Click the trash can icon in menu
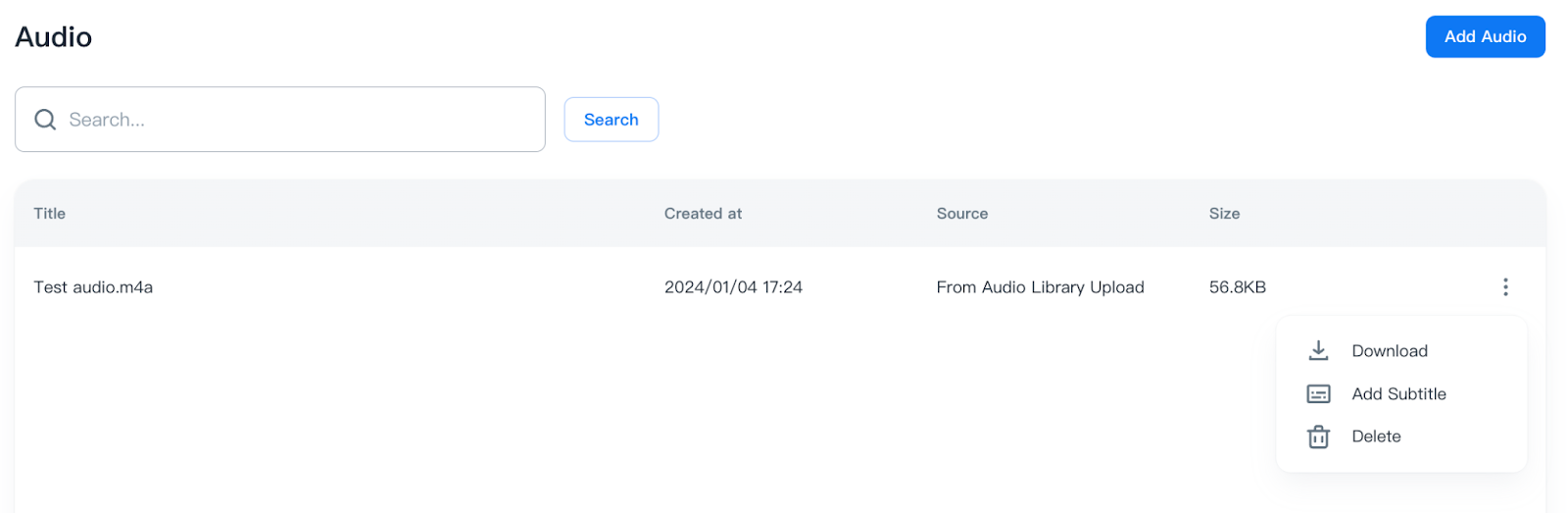The height and width of the screenshot is (513, 1568). click(1318, 436)
